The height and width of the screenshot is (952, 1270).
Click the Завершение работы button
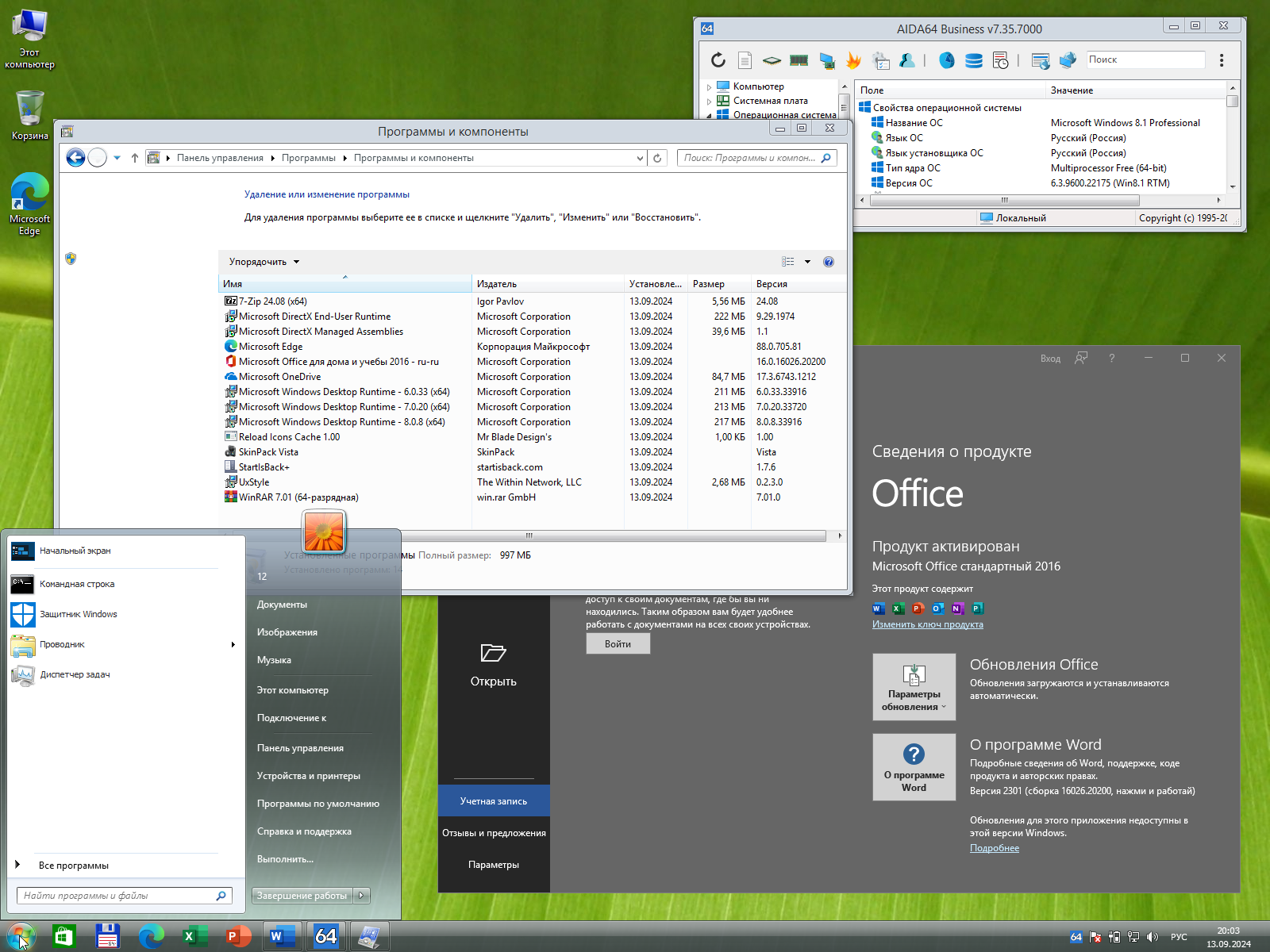coord(302,896)
